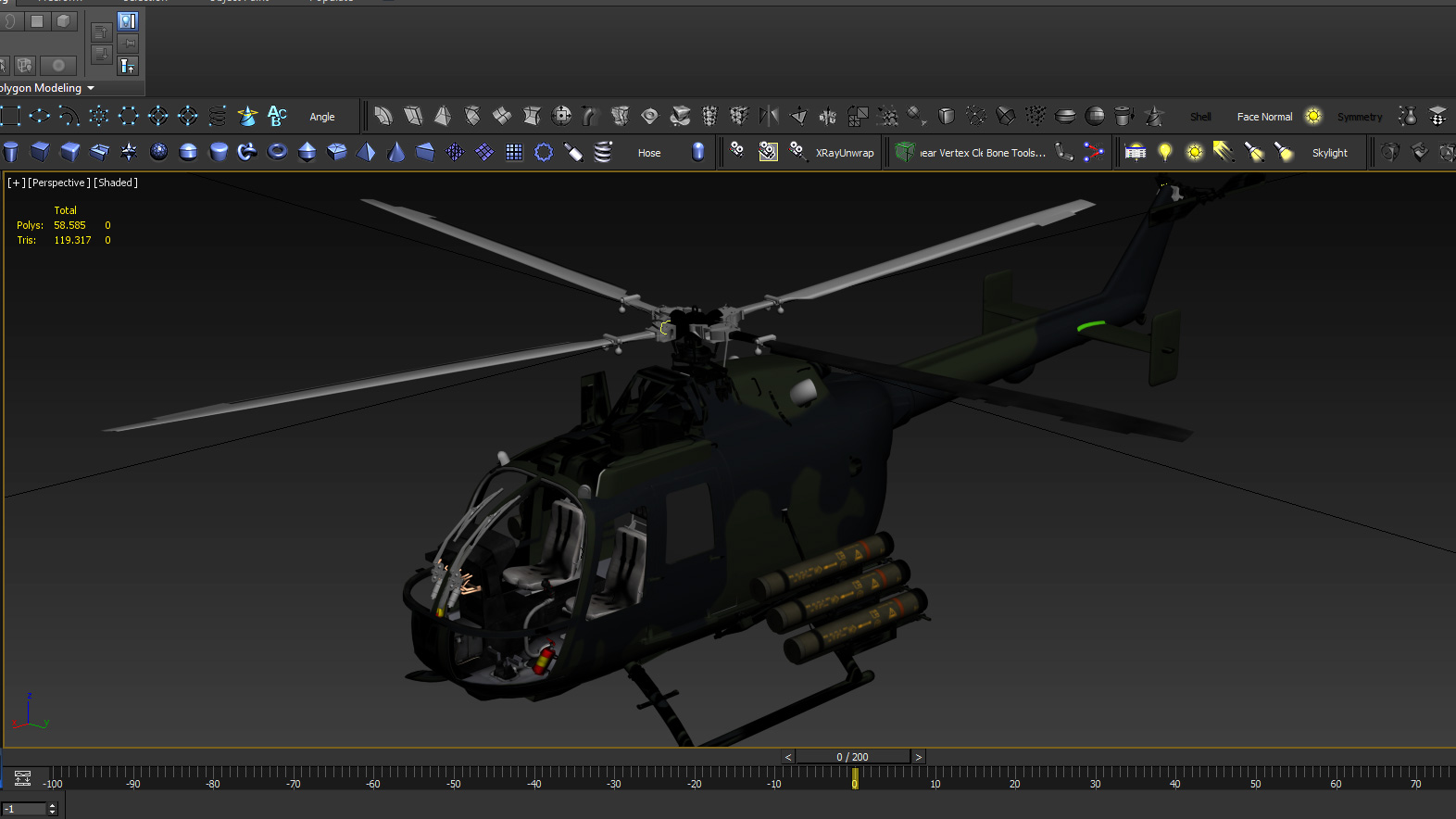Create a Spring object
Viewport: 1456px width, 819px height.
click(604, 152)
